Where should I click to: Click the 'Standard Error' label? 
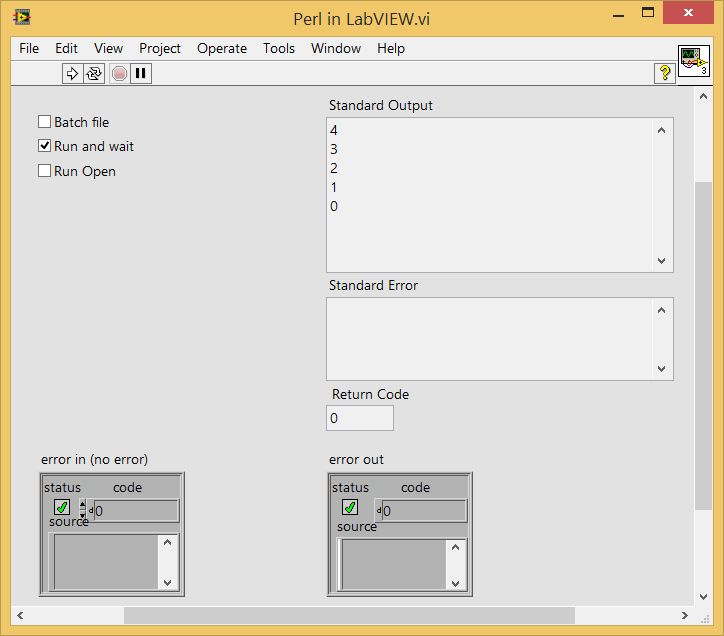373,285
